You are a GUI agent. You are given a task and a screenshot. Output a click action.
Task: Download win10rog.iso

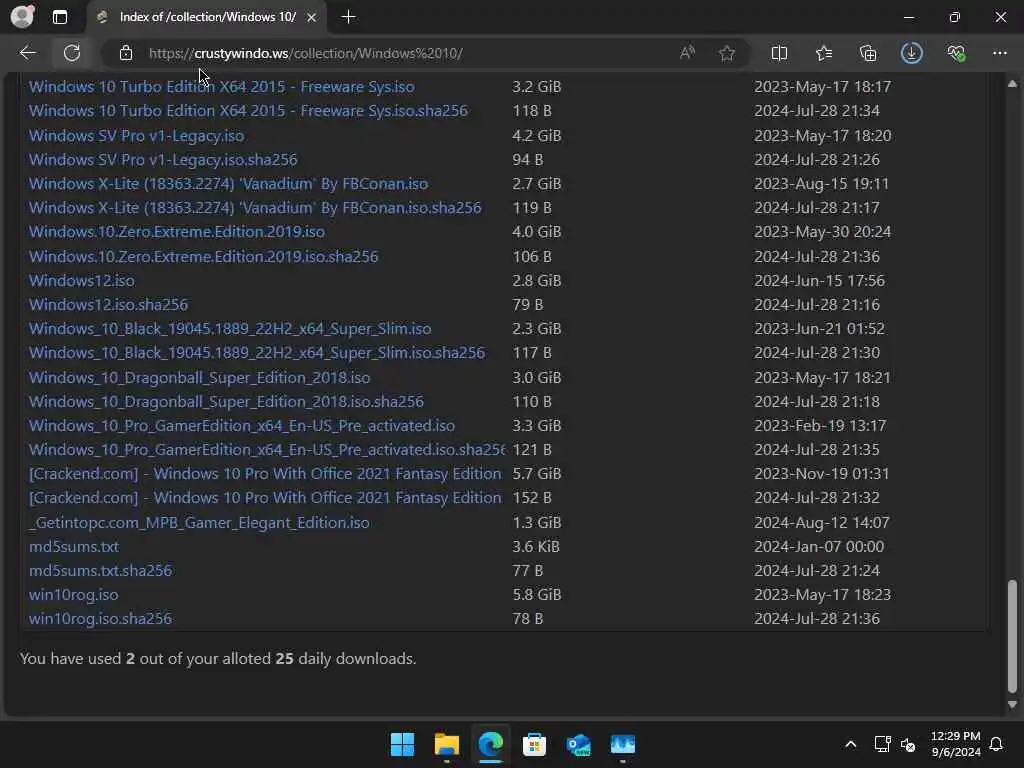coord(74,595)
